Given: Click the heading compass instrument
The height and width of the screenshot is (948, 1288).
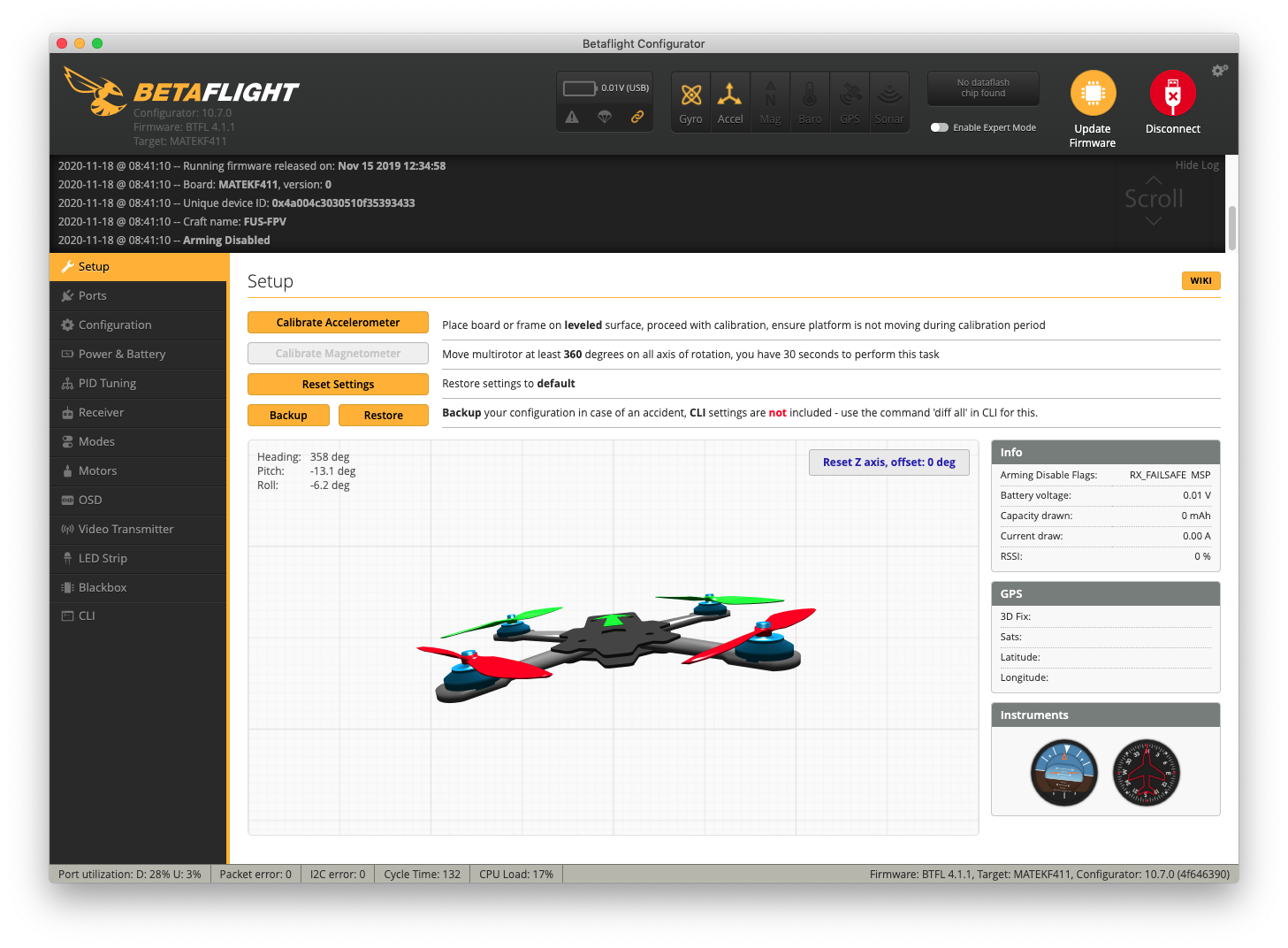Looking at the screenshot, I should tap(1147, 773).
